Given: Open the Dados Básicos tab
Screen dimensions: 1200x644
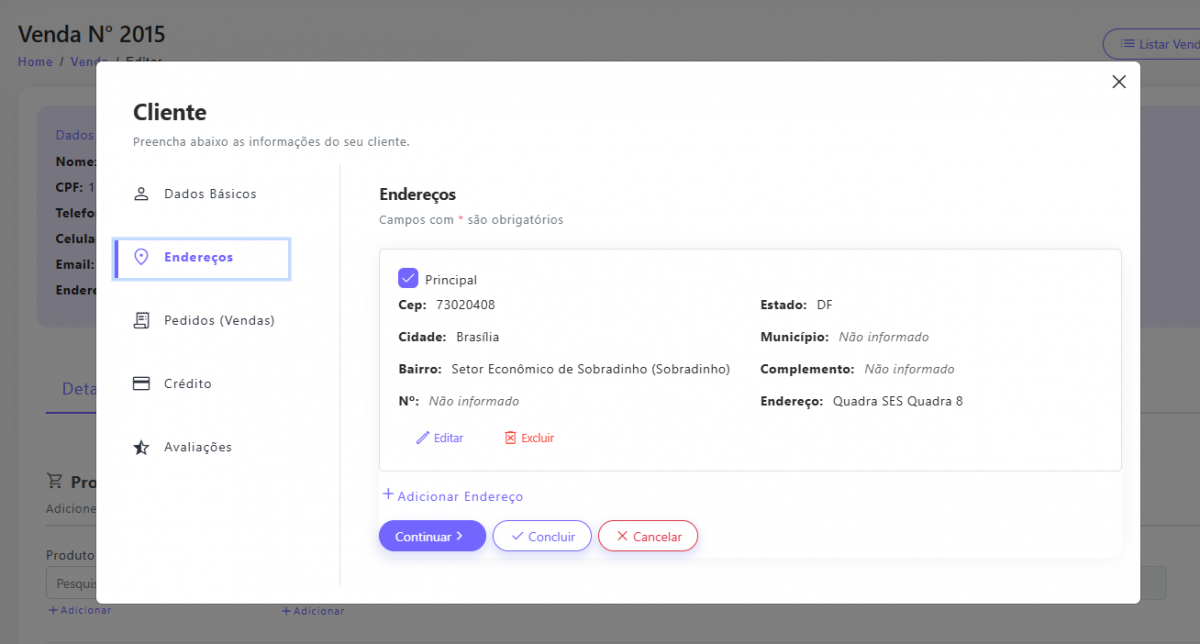Looking at the screenshot, I should coord(210,194).
